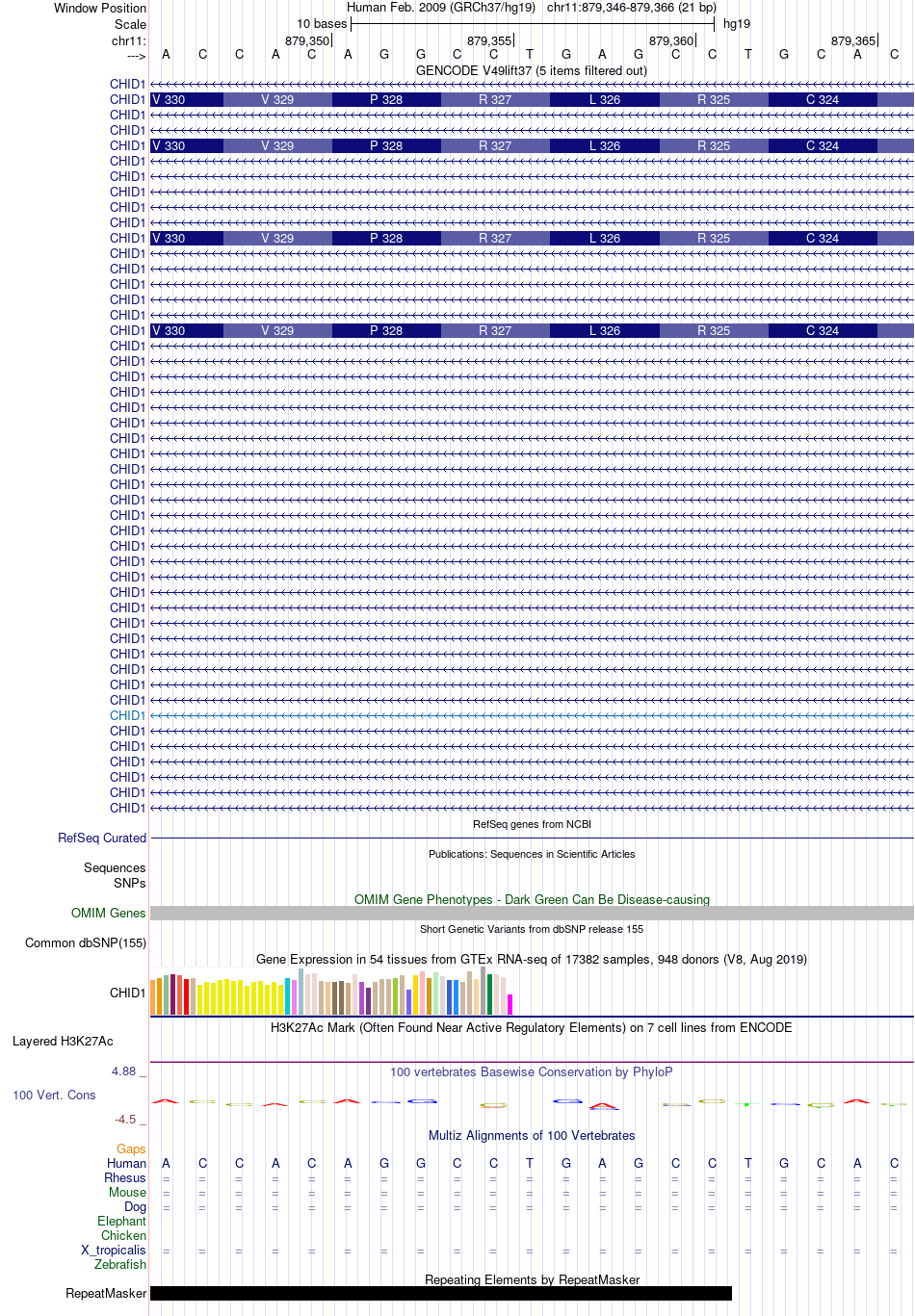This screenshot has width=915, height=1316.
Task: Click the H3K27Ac Mark track title
Action: pyautogui.click(x=532, y=1028)
